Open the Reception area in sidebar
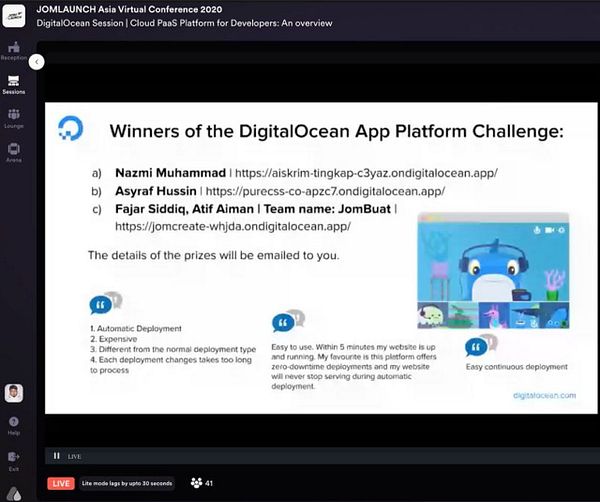Screen dimensions: 600x502 [x=14, y=51]
